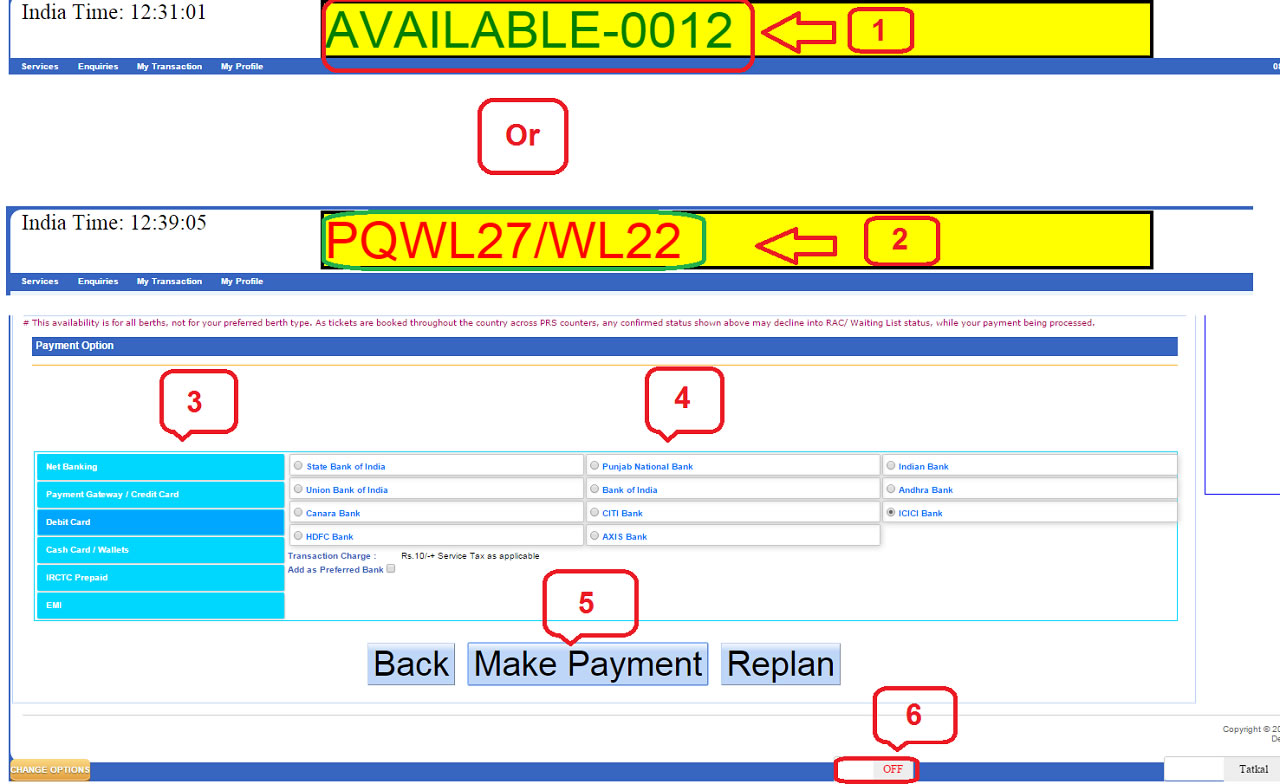The width and height of the screenshot is (1280, 784).
Task: Select Andhra Bank for payment
Action: click(x=891, y=489)
